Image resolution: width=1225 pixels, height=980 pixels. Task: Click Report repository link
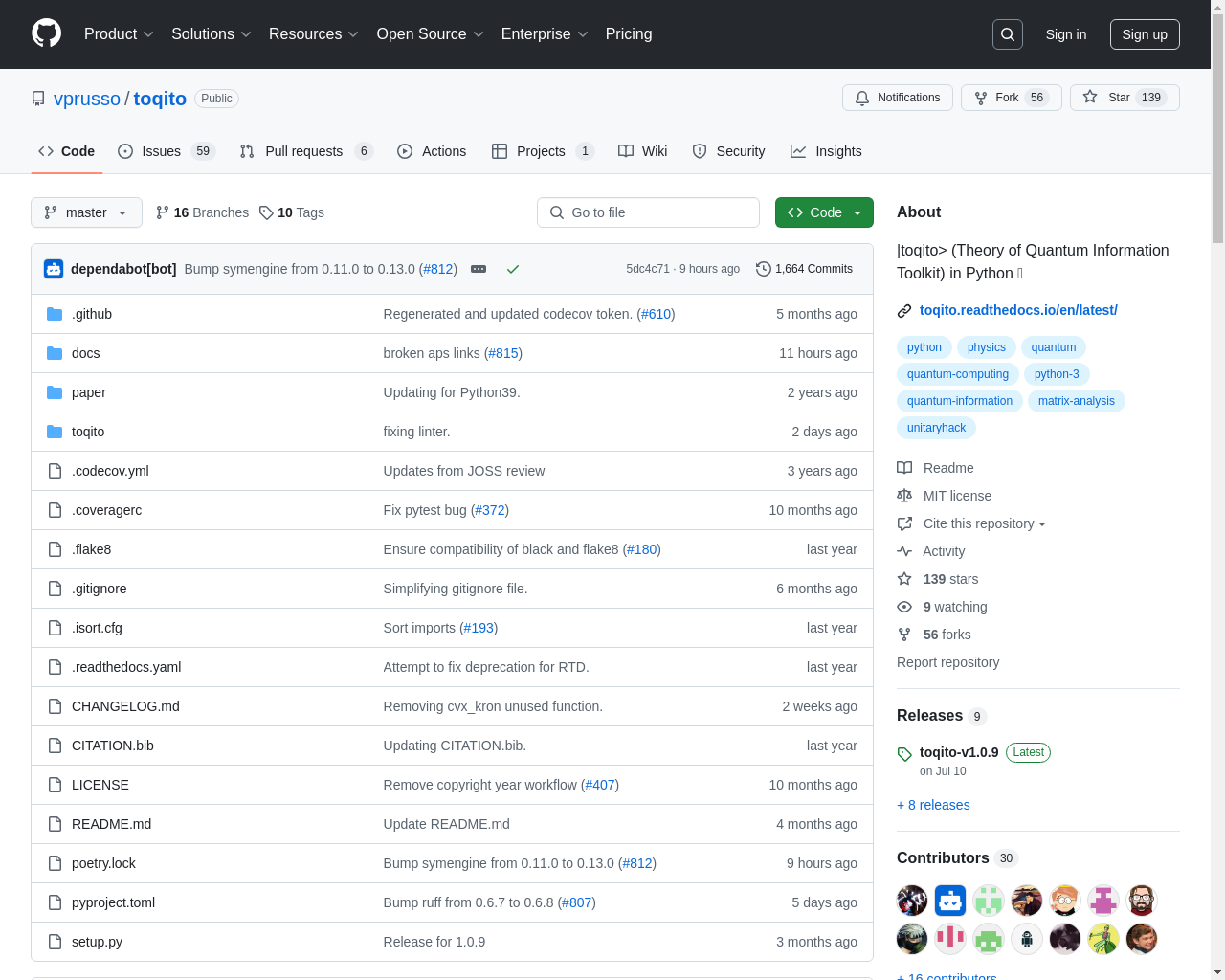coord(947,662)
